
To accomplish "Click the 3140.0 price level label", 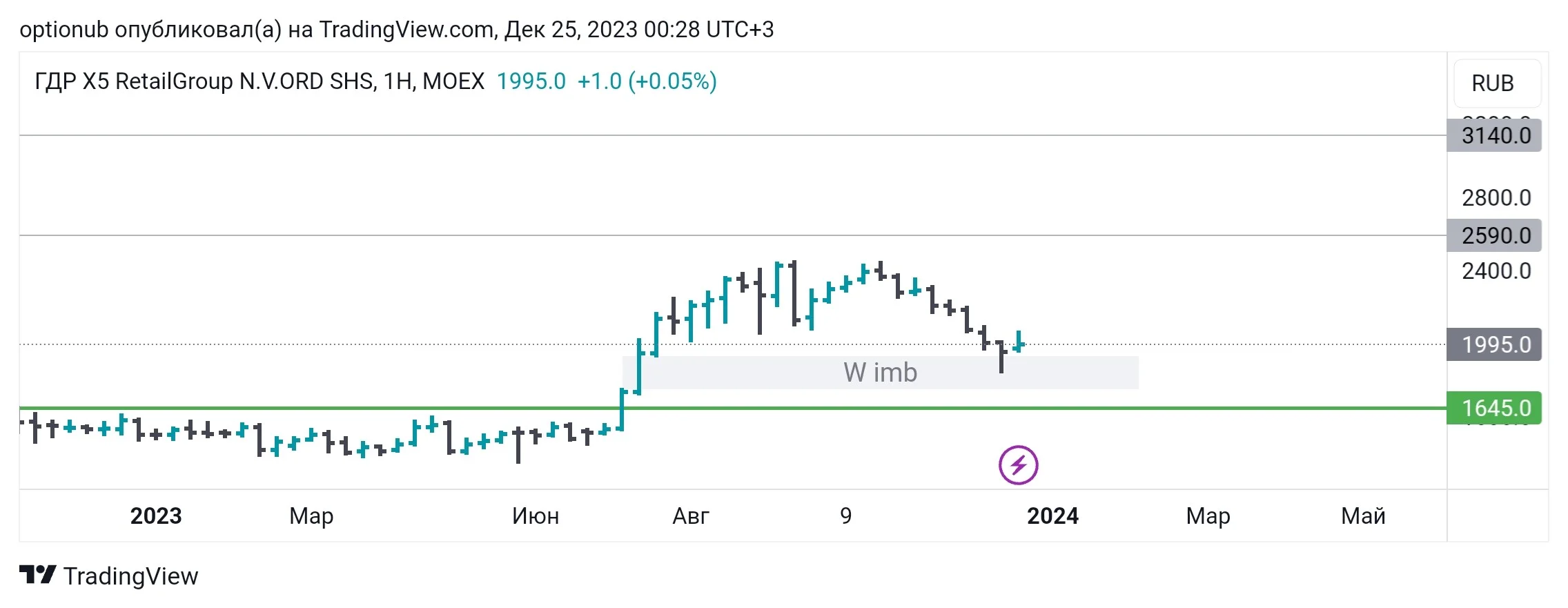I will coord(1494,135).
